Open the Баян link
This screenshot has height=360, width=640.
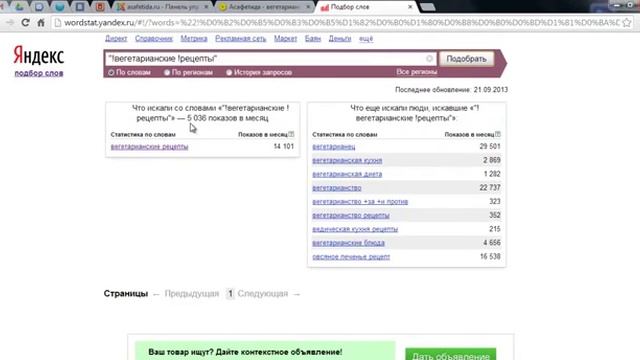pyautogui.click(x=313, y=38)
